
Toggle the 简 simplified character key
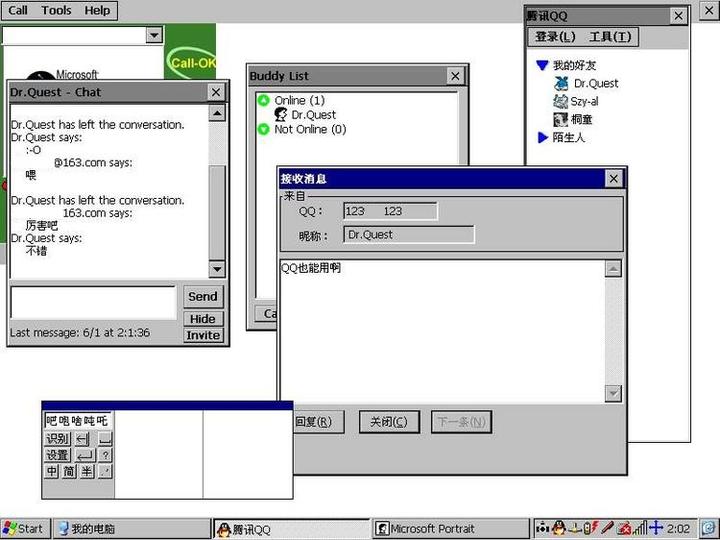(x=69, y=471)
